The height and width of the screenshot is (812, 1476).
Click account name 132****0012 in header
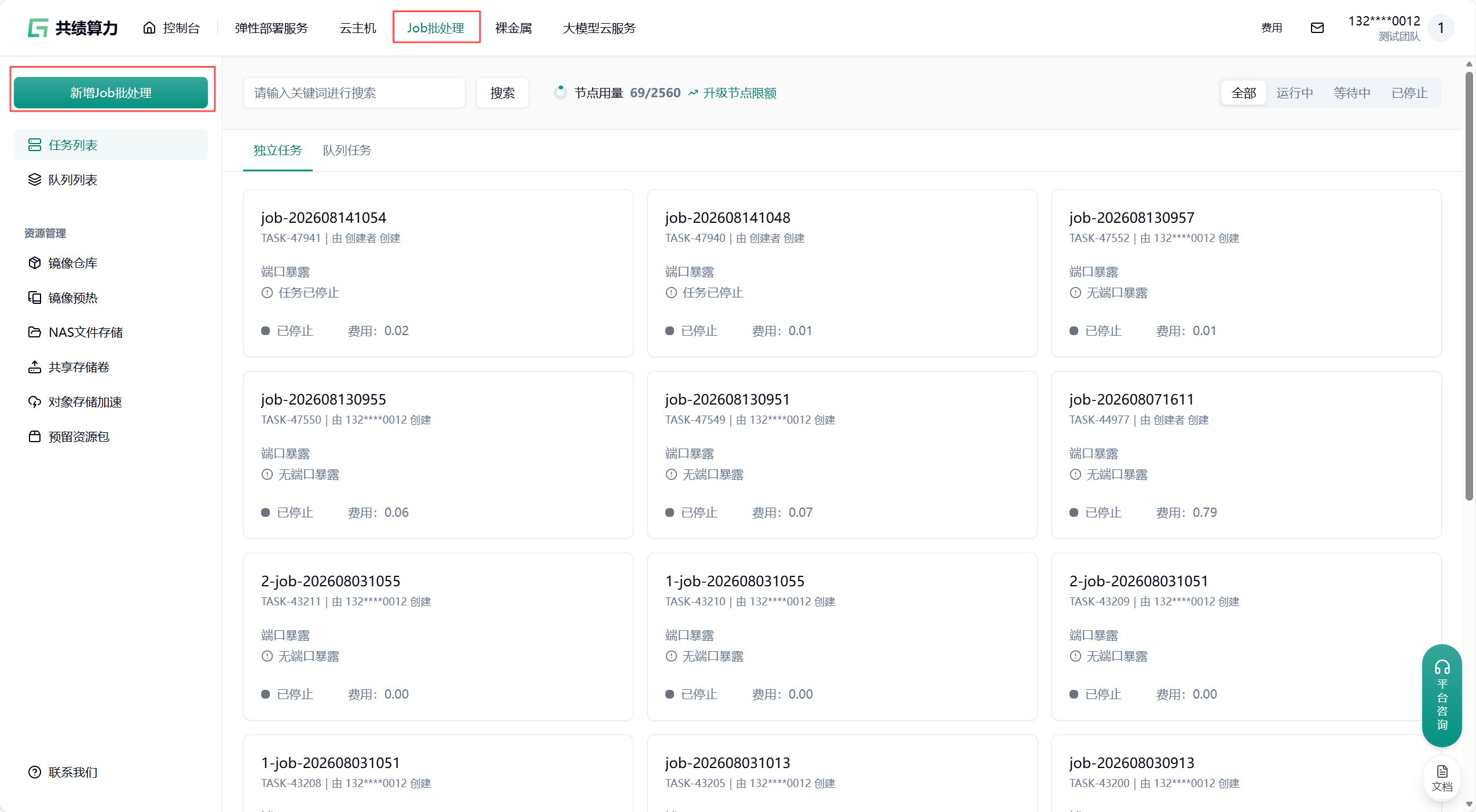[x=1385, y=21]
